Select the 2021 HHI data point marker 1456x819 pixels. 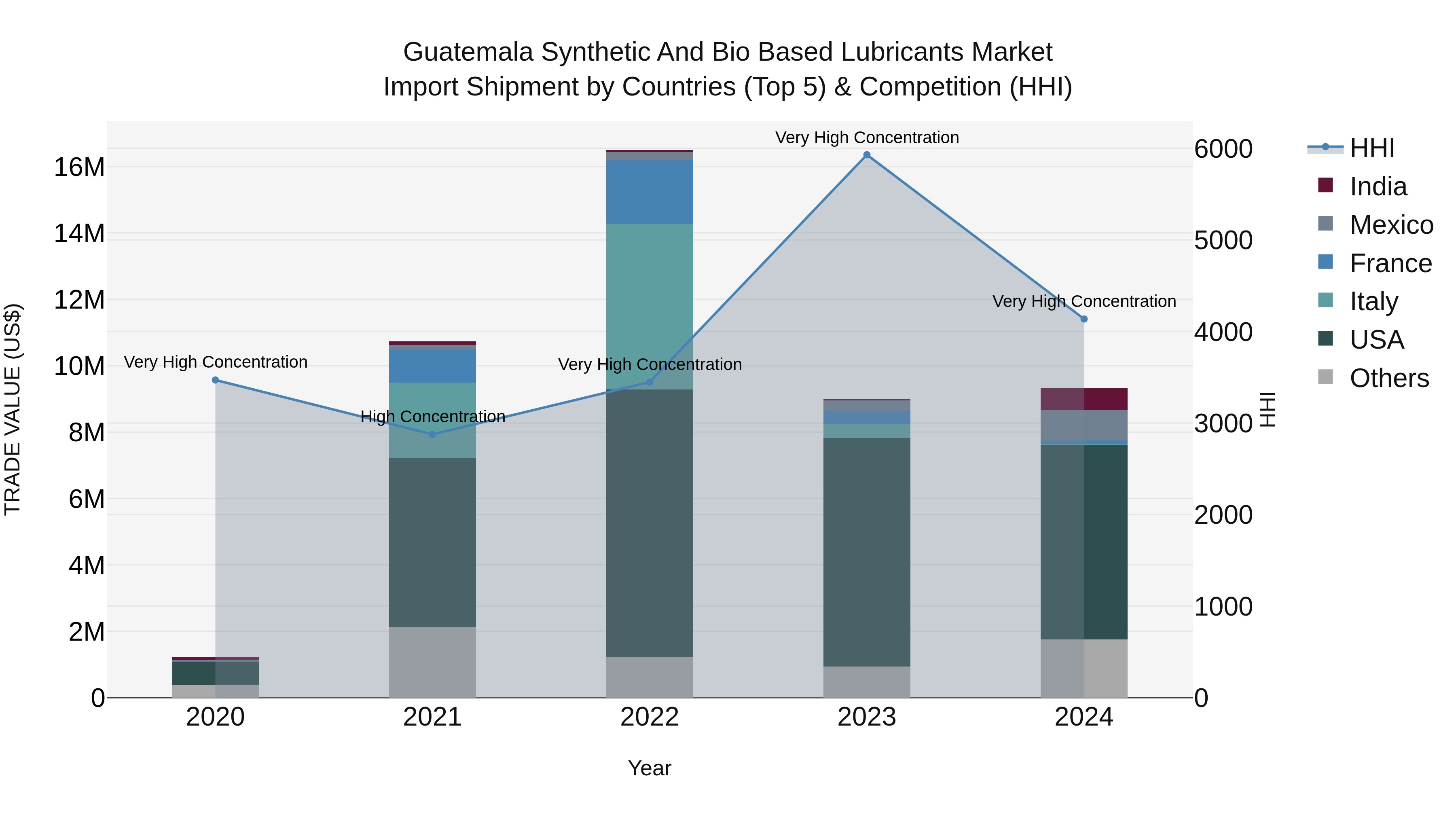[x=432, y=435]
